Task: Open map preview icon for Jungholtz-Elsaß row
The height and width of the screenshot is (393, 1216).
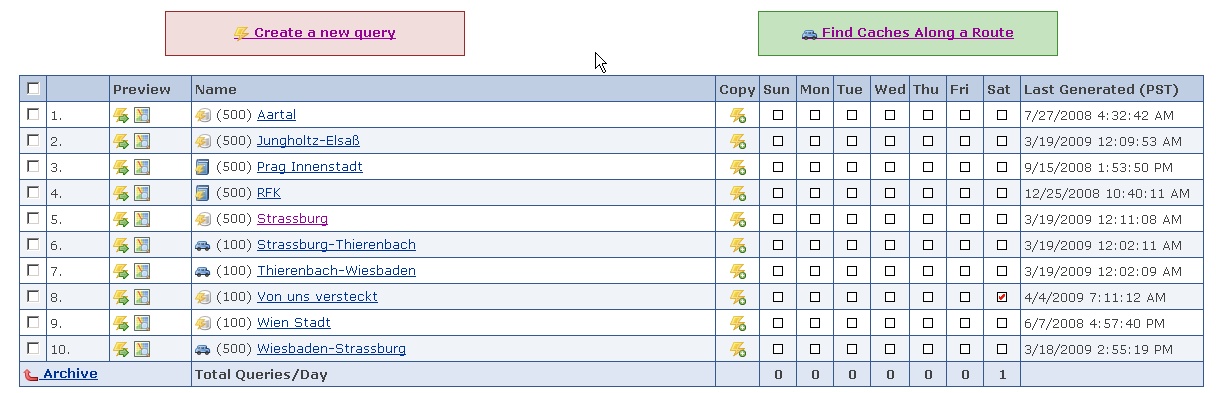Action: tap(142, 141)
